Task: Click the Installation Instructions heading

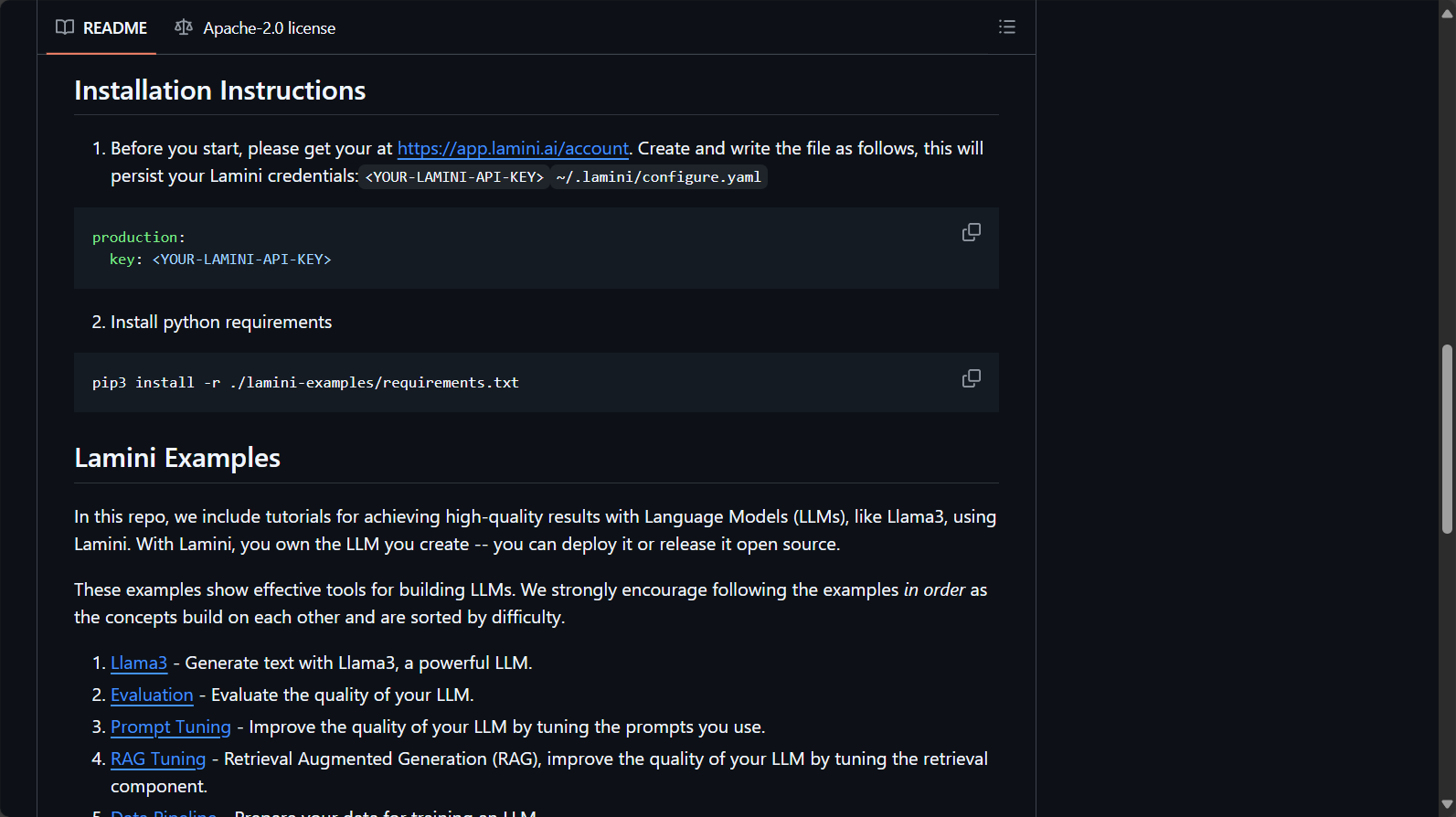Action: [219, 90]
